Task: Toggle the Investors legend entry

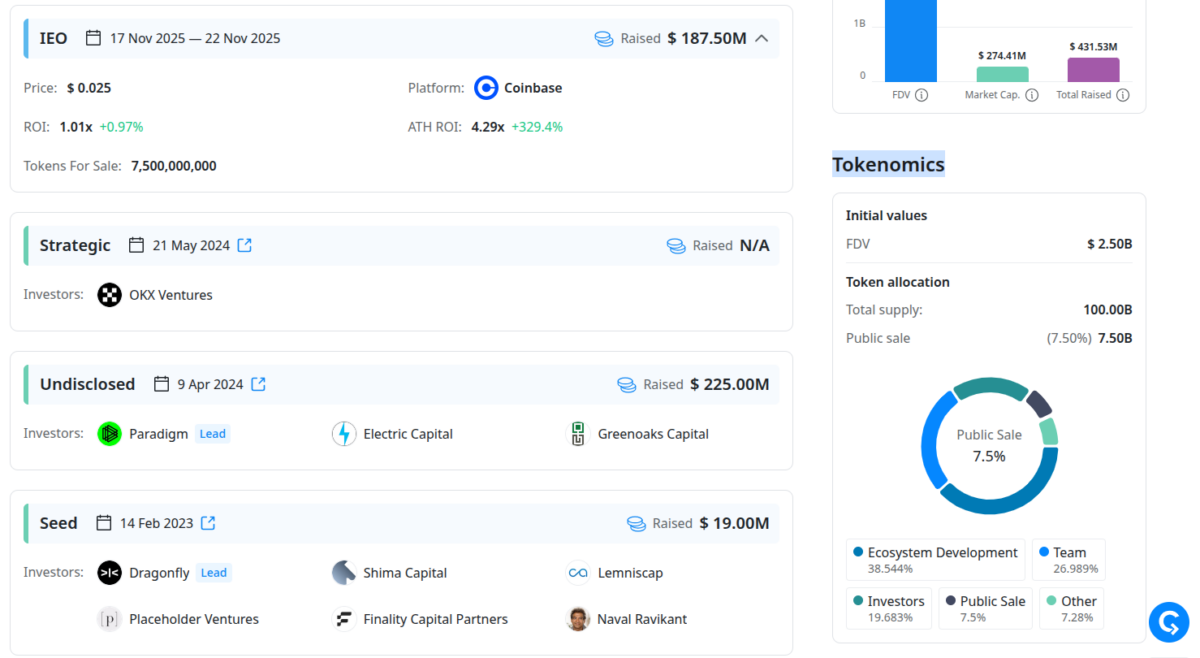Action: [x=888, y=607]
